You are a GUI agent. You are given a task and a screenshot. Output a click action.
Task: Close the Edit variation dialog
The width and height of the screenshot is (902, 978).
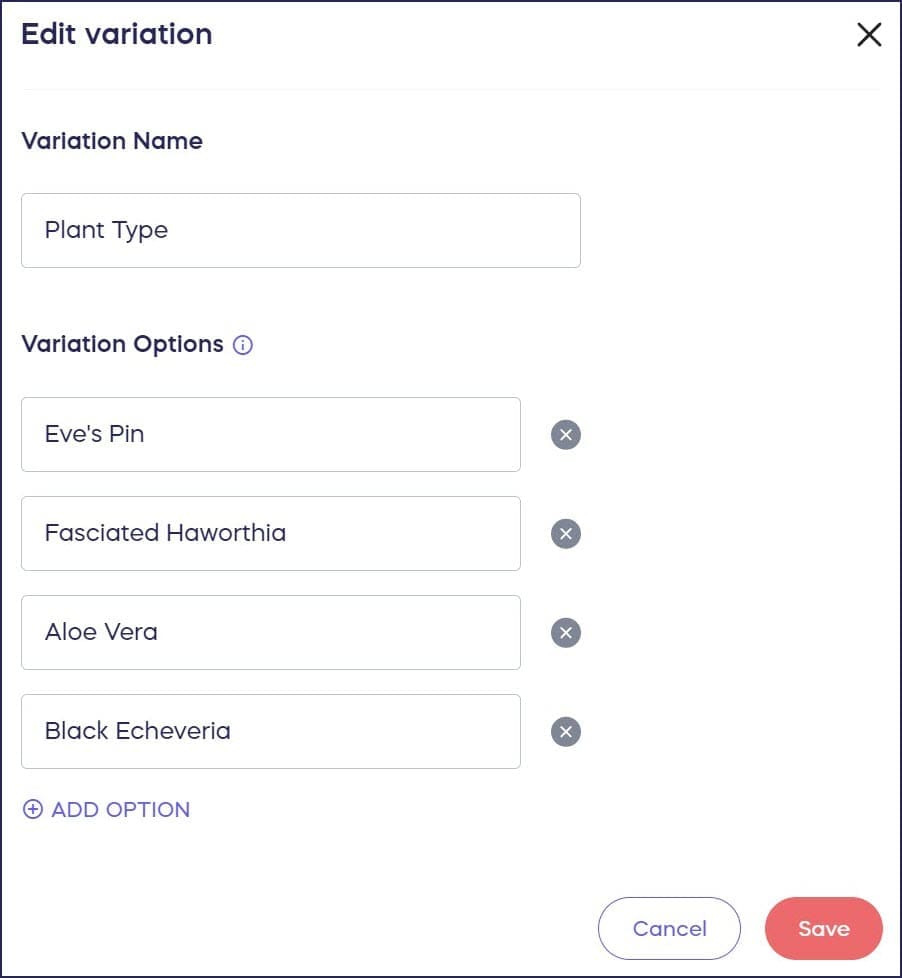point(869,35)
